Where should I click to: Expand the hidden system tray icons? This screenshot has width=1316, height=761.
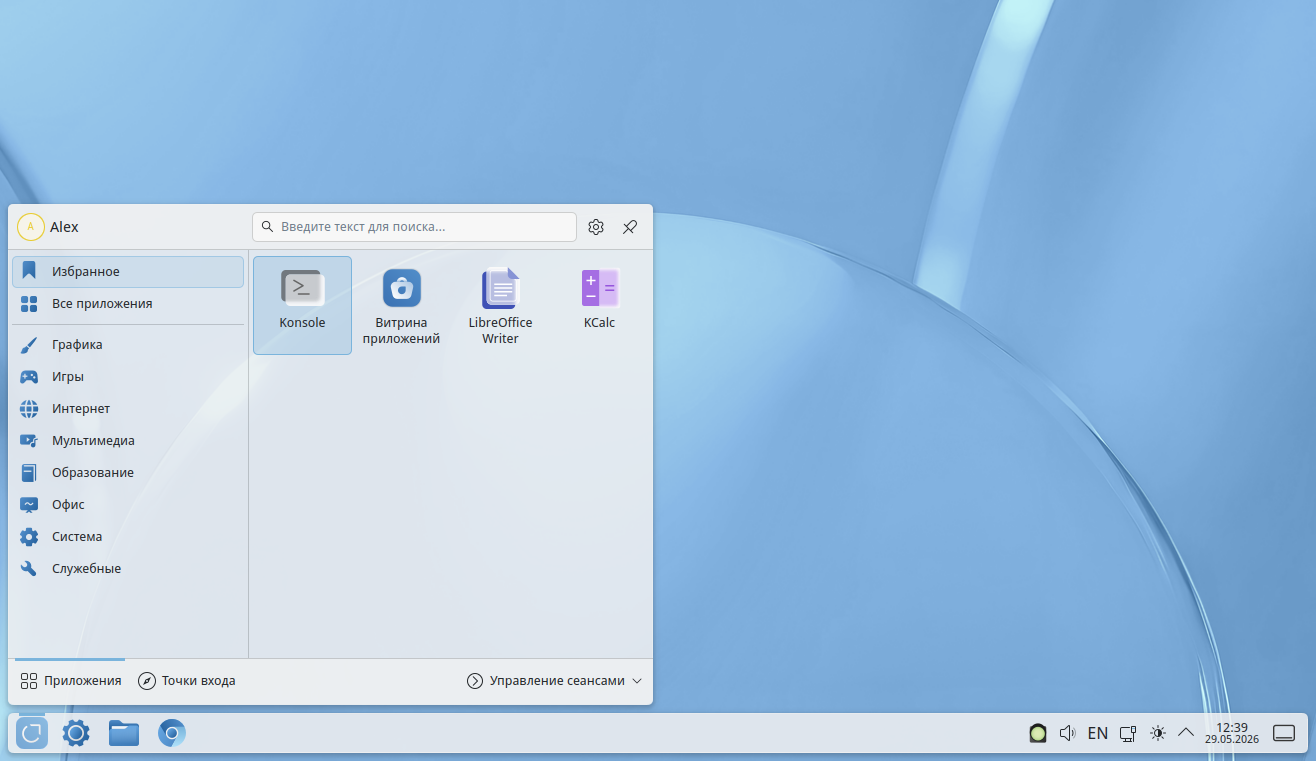tap(1186, 733)
